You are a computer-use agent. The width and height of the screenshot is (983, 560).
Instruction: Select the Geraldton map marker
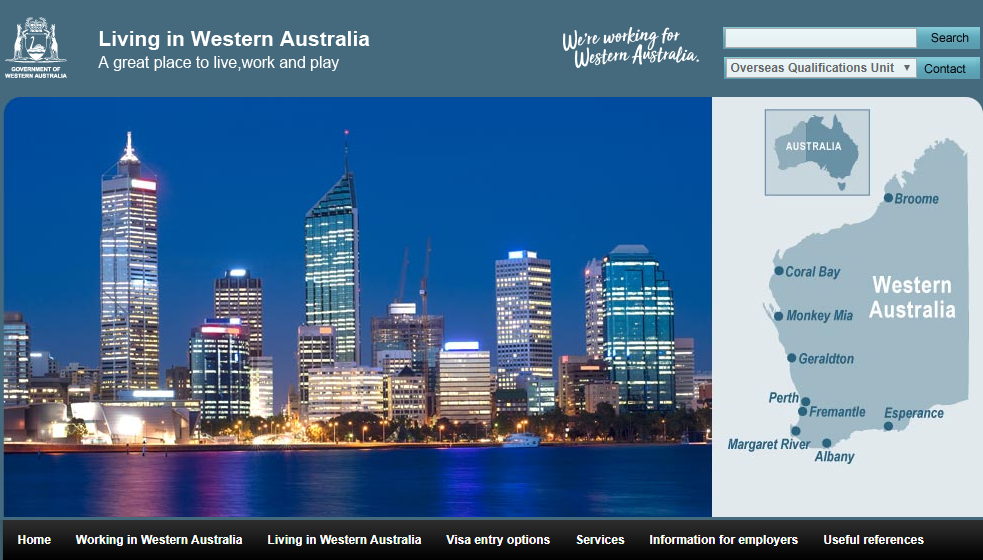792,358
